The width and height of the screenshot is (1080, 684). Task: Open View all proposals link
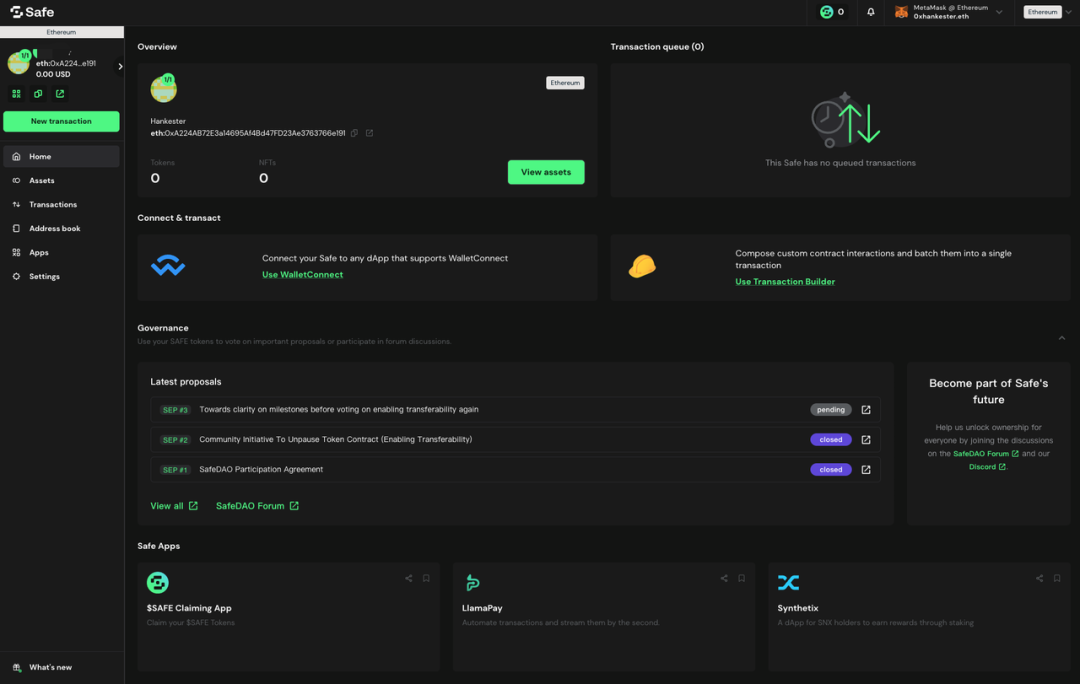(x=174, y=506)
